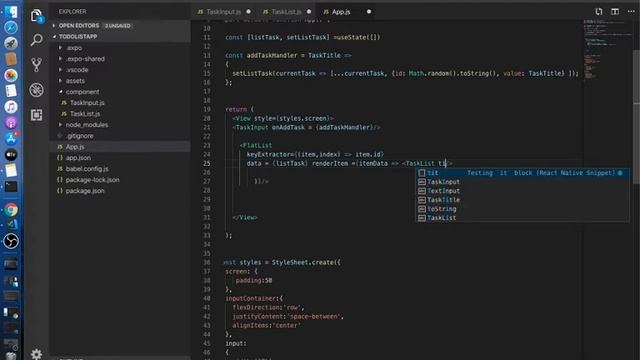Click the 'addTaskHandler' text on line 13
The image size is (640, 360).
coord(273,56)
